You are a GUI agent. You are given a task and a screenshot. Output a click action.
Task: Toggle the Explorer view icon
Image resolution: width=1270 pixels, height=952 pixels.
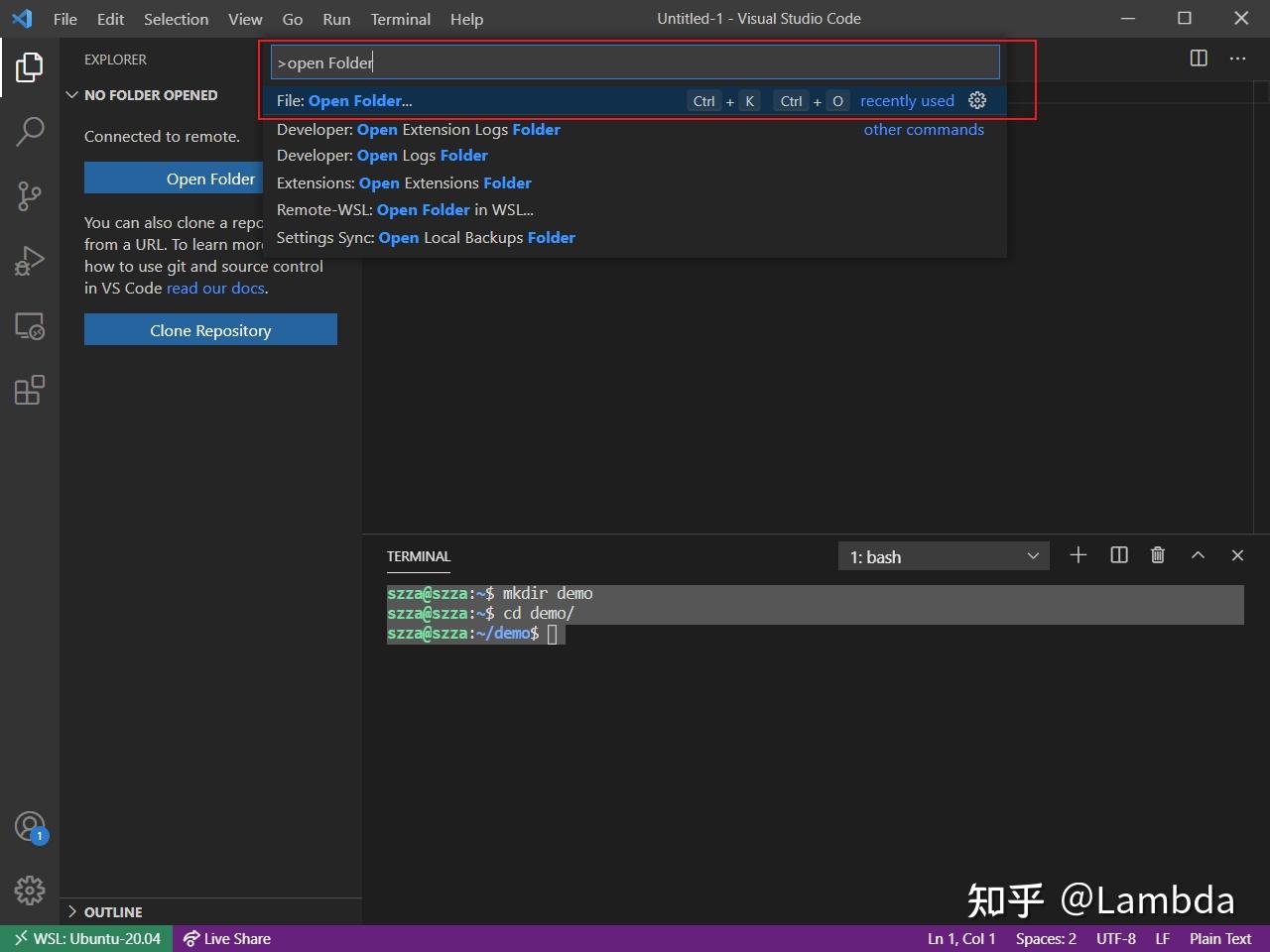coord(29,65)
